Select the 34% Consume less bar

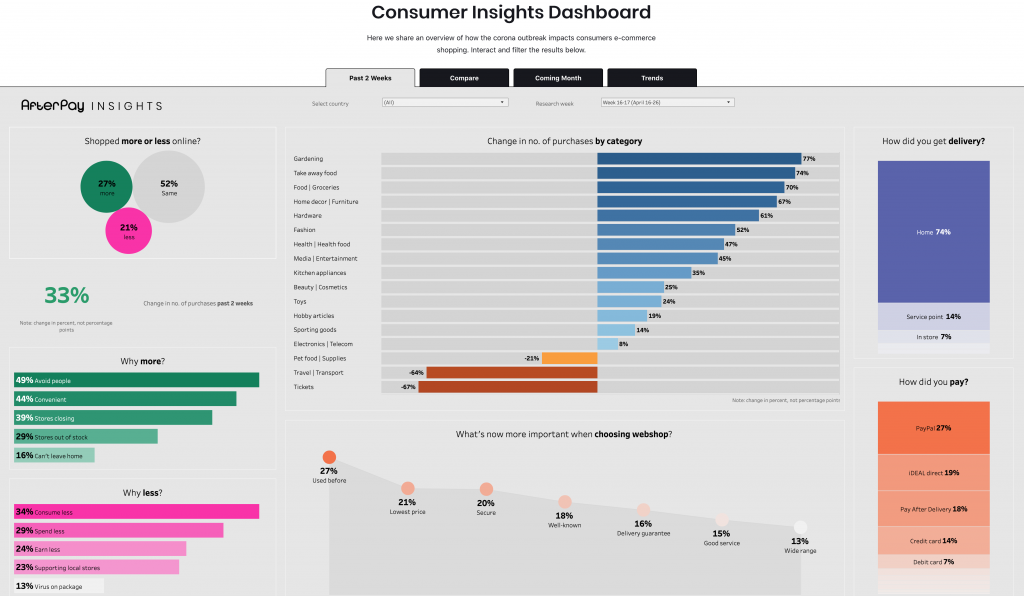136,512
